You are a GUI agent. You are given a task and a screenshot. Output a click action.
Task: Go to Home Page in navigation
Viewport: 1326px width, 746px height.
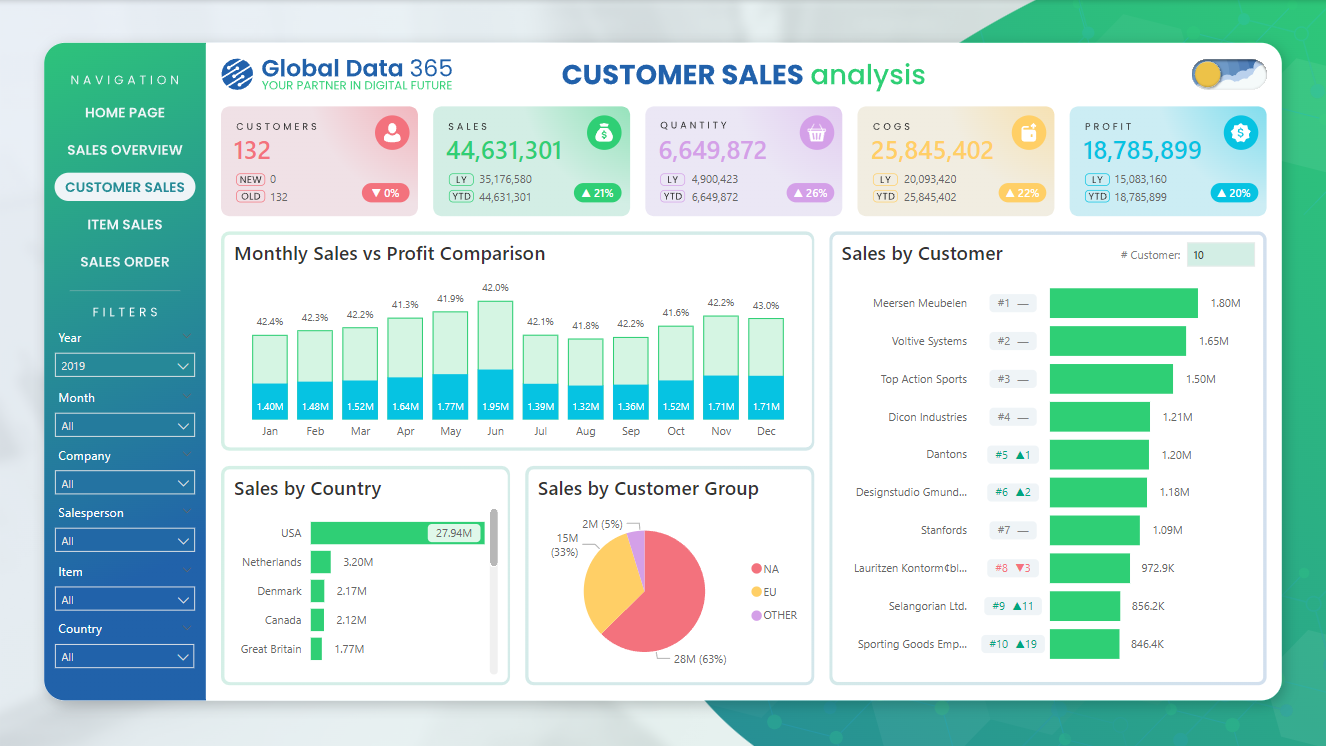tap(125, 113)
